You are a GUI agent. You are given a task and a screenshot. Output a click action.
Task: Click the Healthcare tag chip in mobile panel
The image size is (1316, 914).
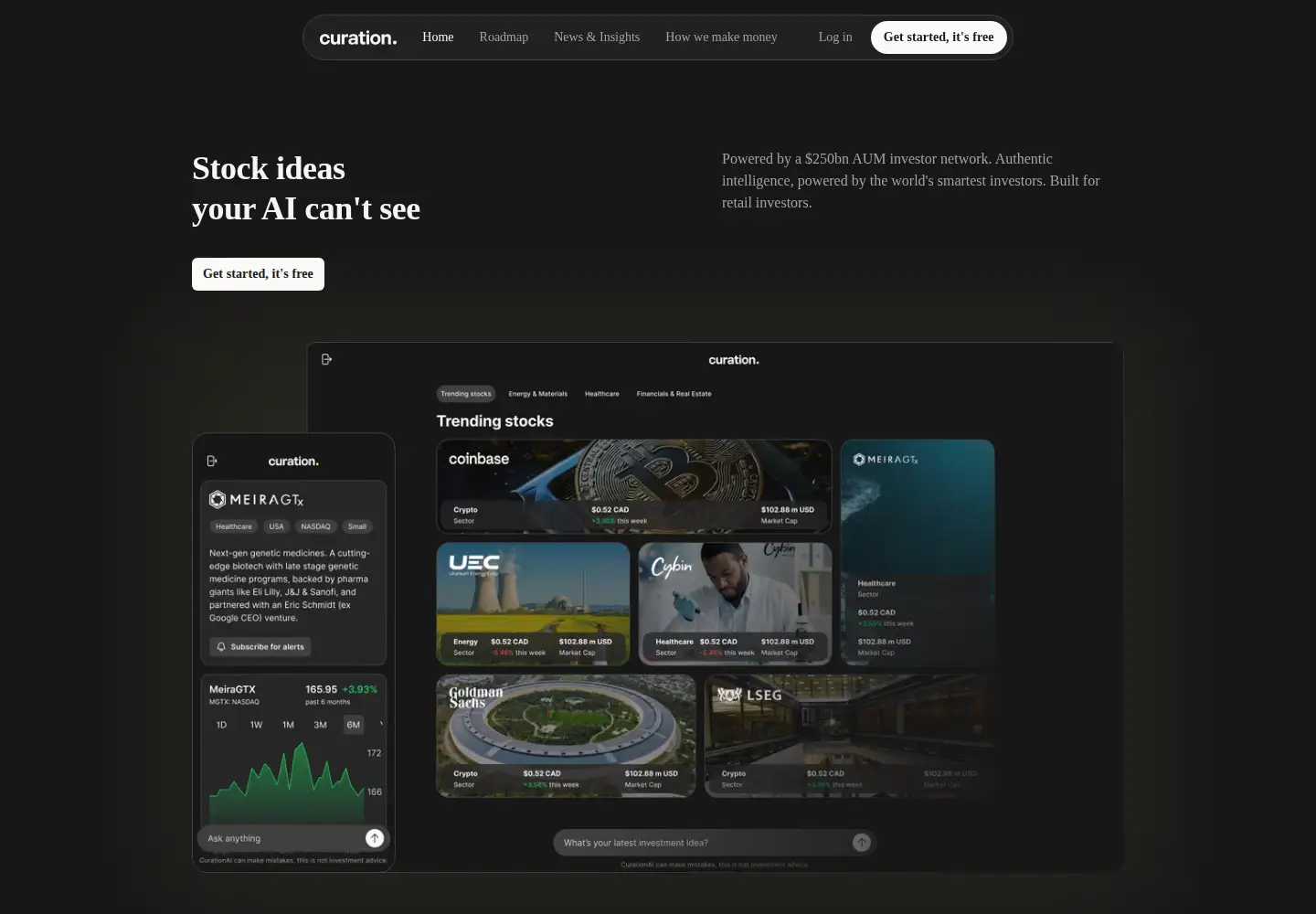pos(234,526)
